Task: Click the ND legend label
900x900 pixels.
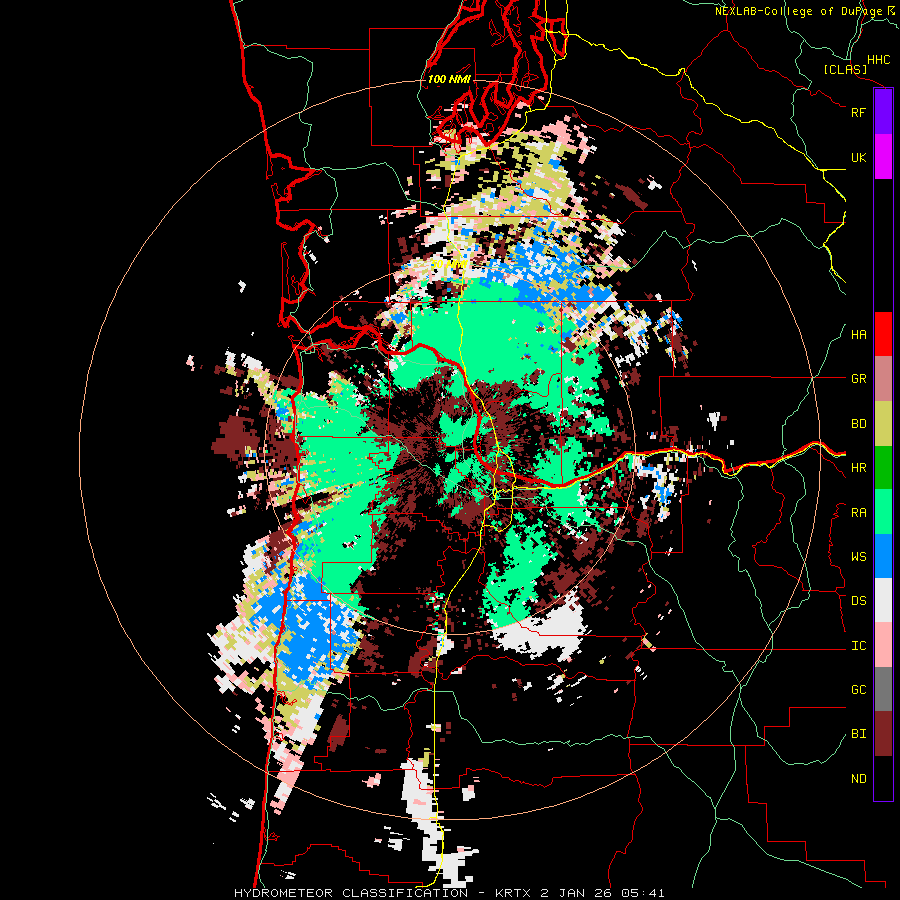Action: [x=858, y=779]
